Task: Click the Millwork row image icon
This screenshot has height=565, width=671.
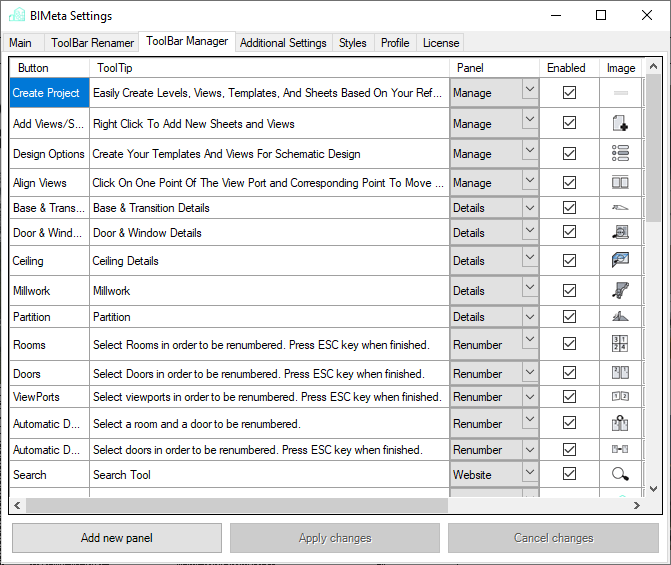Action: click(x=620, y=291)
